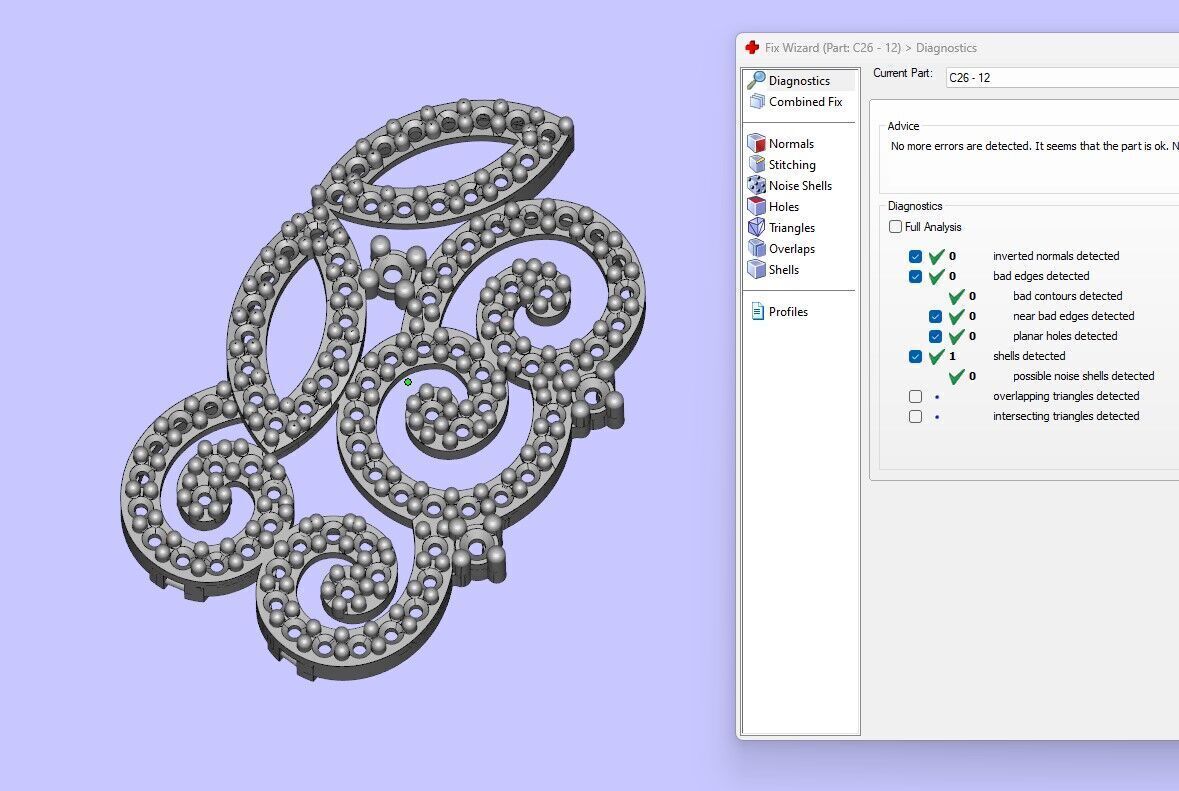This screenshot has width=1179, height=791.
Task: Open the Profiles document icon
Action: [758, 311]
